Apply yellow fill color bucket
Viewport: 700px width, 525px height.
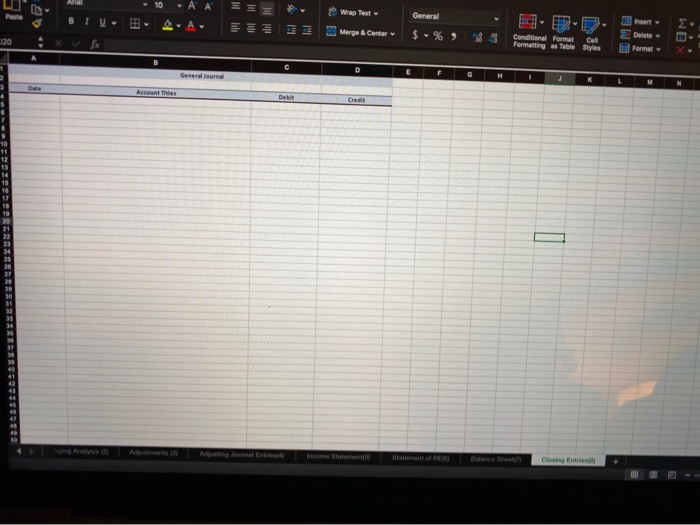click(167, 25)
